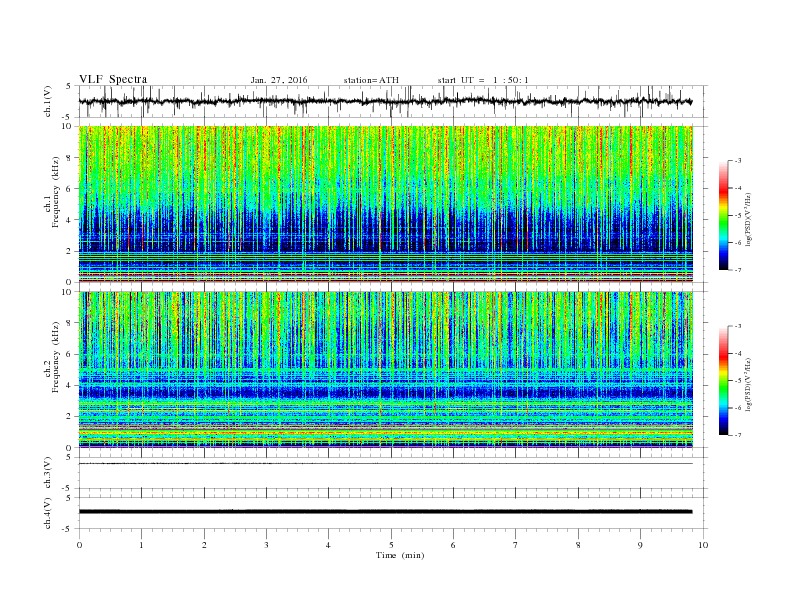Click the ch.2 spectrogram panel

[x=386, y=370]
